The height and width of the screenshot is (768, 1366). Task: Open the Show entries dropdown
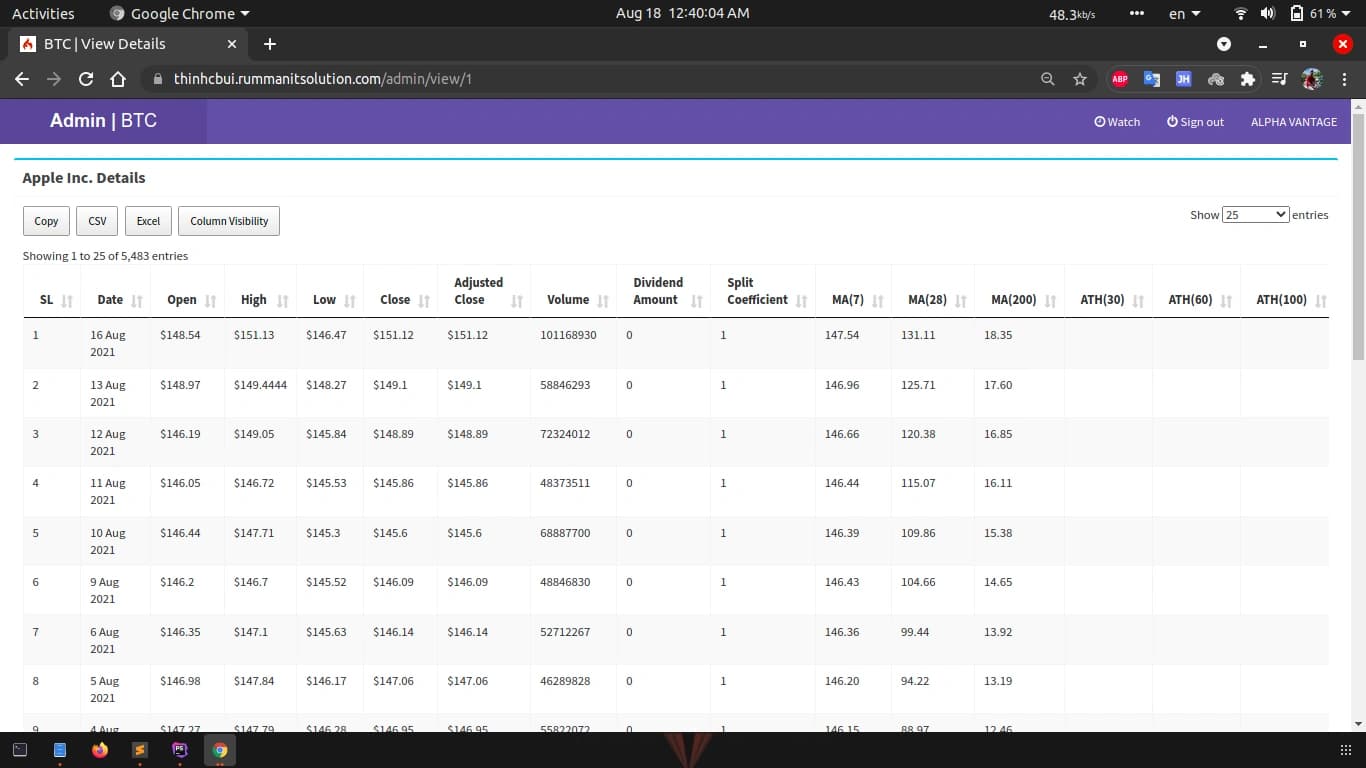tap(1256, 215)
